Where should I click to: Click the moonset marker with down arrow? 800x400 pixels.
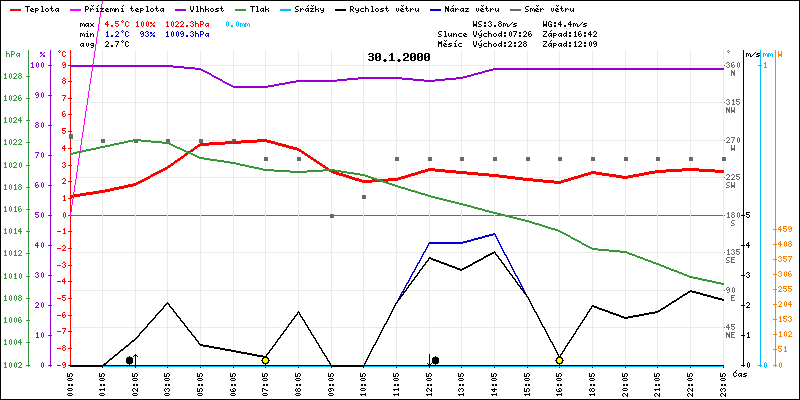434,359
